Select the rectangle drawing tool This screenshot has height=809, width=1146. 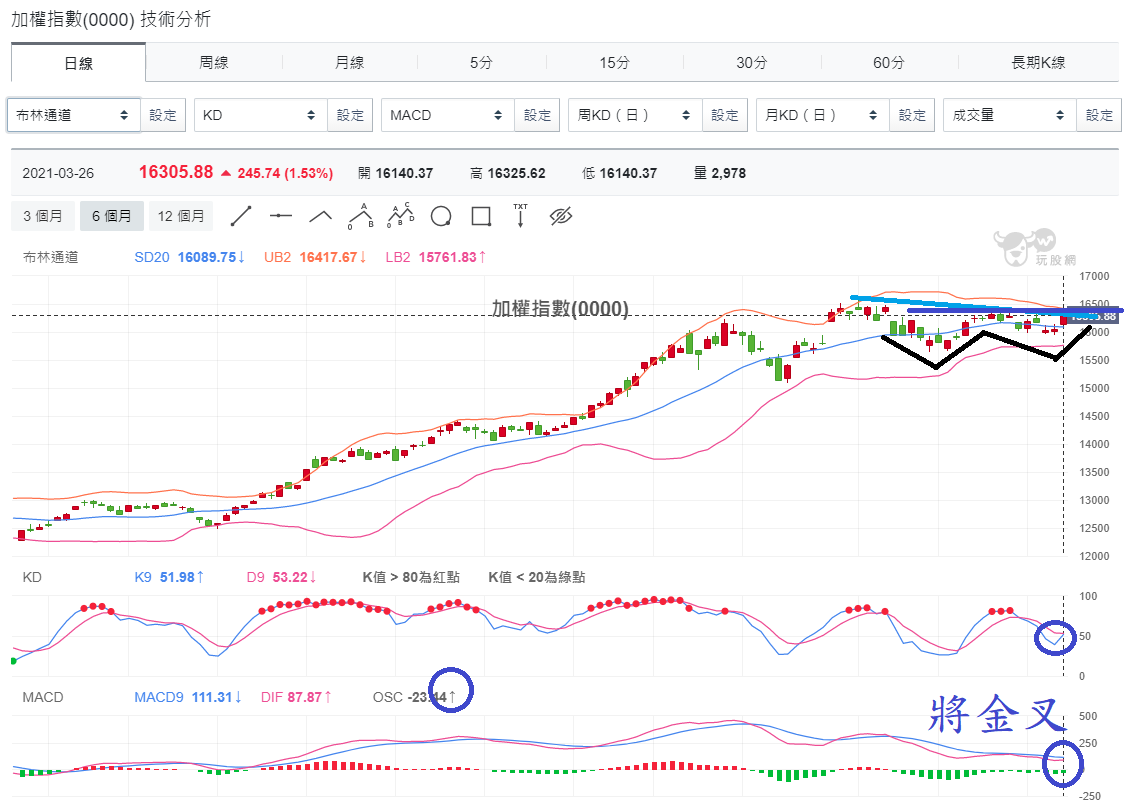click(x=481, y=216)
